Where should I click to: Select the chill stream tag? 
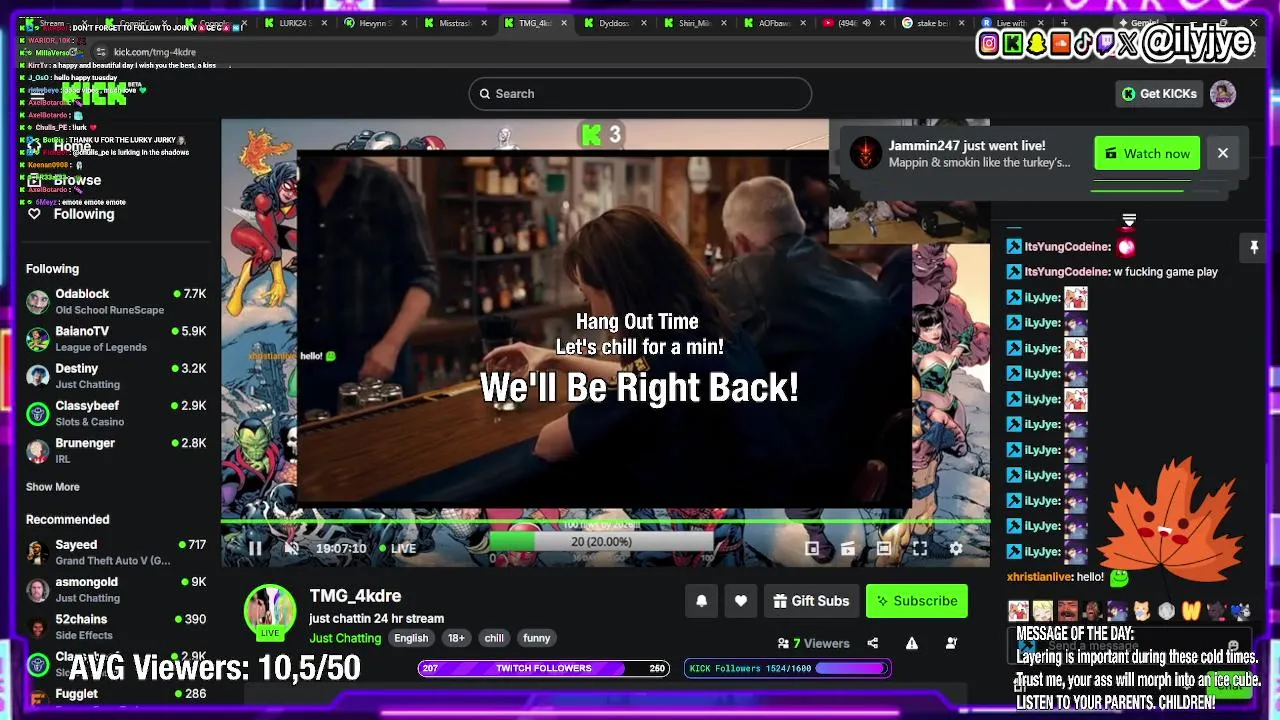pos(494,638)
